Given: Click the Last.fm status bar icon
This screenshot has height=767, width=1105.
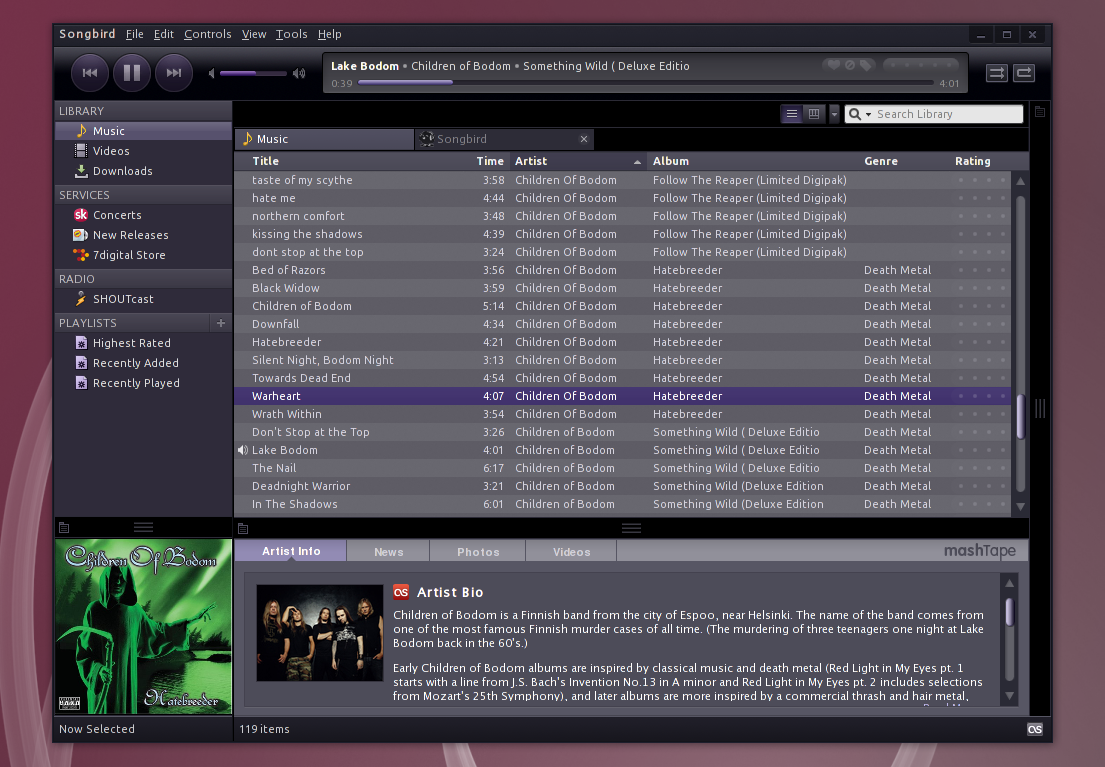Looking at the screenshot, I should click(x=1035, y=729).
